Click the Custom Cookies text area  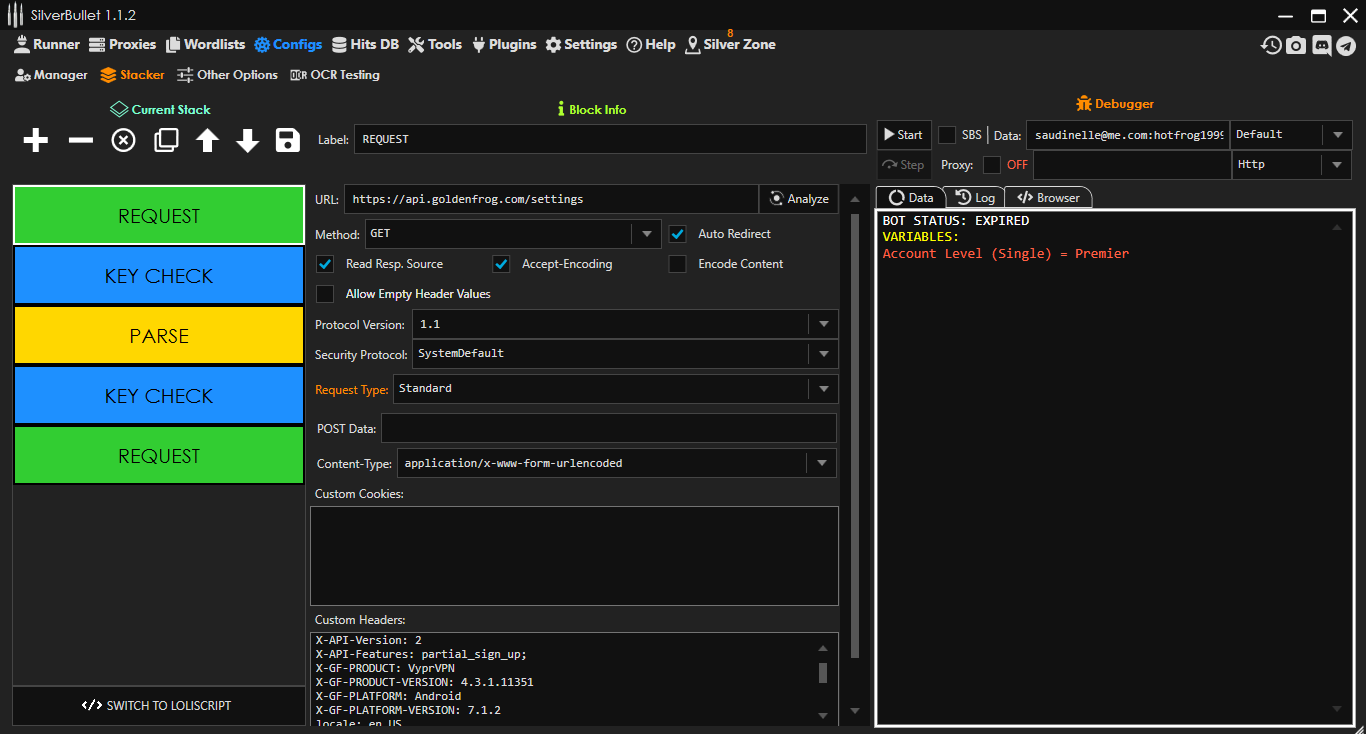[574, 556]
